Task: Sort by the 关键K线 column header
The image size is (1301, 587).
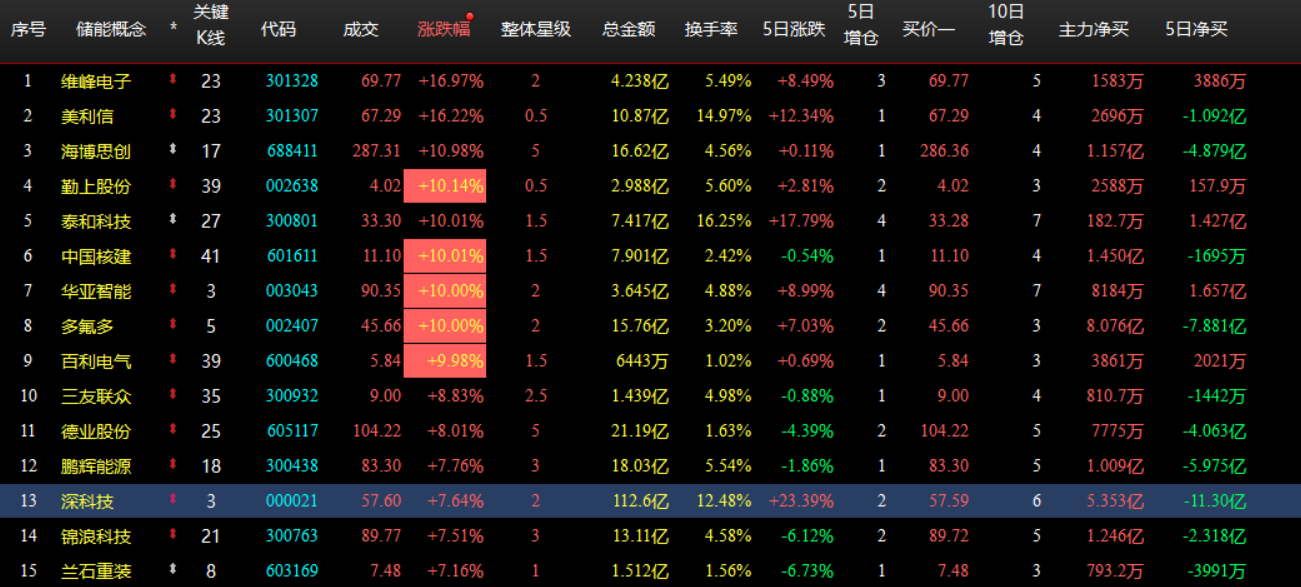Action: point(211,24)
